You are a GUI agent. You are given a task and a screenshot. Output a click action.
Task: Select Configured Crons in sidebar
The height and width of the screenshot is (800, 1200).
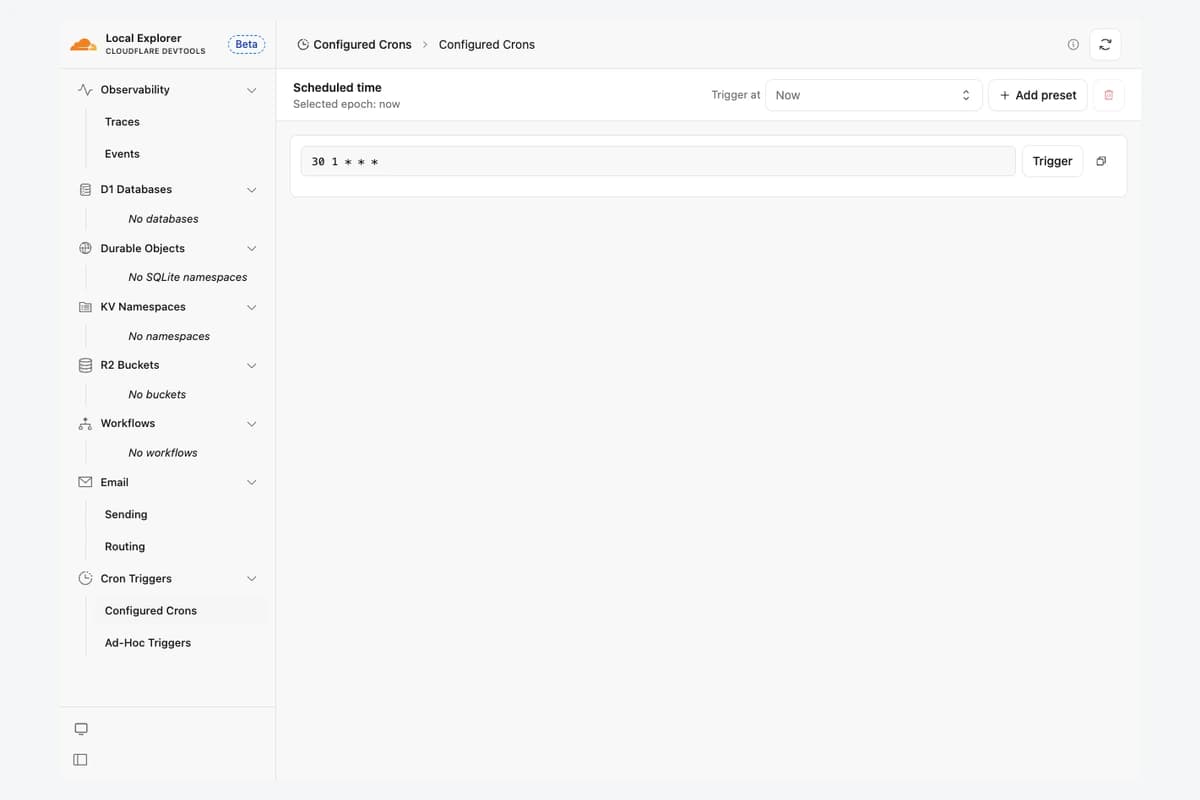click(180, 611)
